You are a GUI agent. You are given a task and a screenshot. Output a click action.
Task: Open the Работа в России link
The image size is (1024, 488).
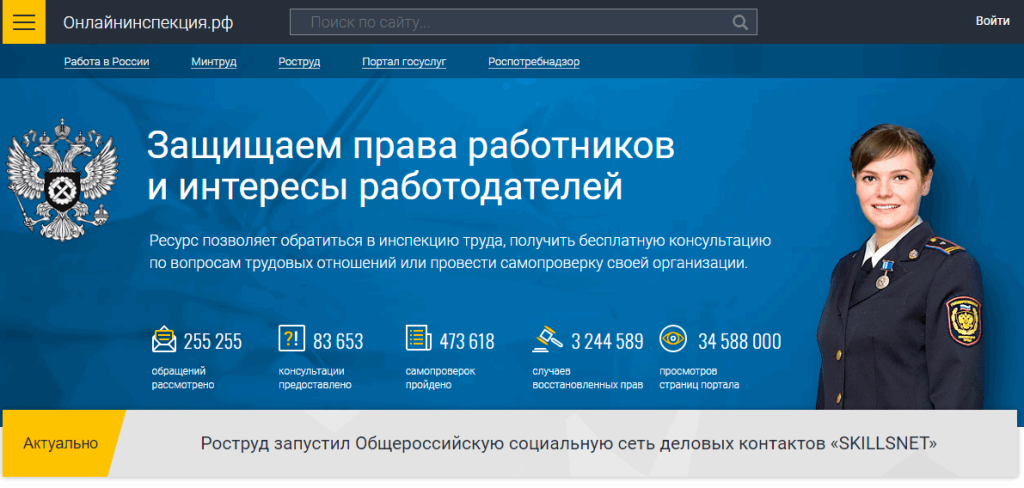tap(107, 62)
